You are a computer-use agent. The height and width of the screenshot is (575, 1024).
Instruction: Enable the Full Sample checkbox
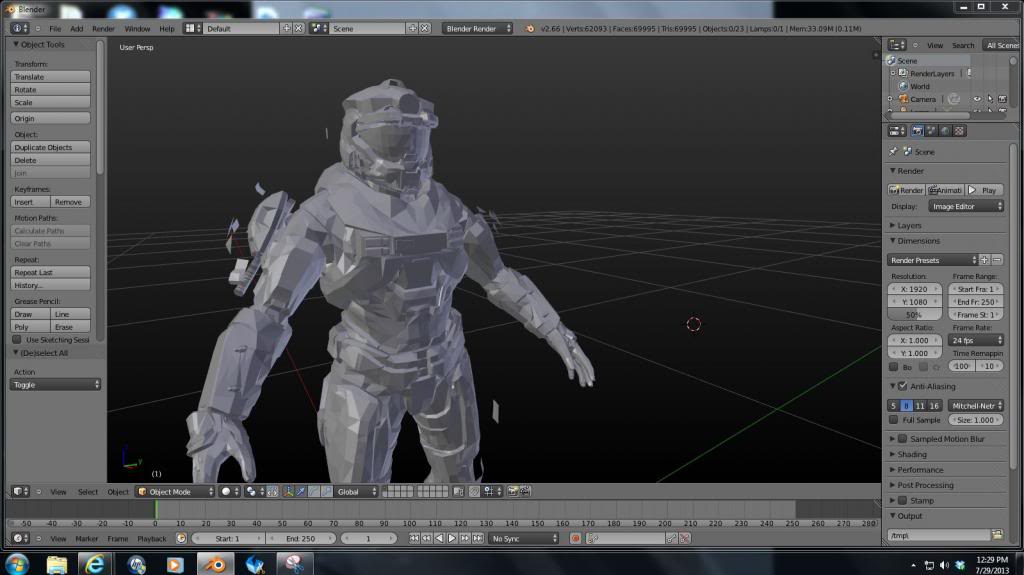(893, 420)
